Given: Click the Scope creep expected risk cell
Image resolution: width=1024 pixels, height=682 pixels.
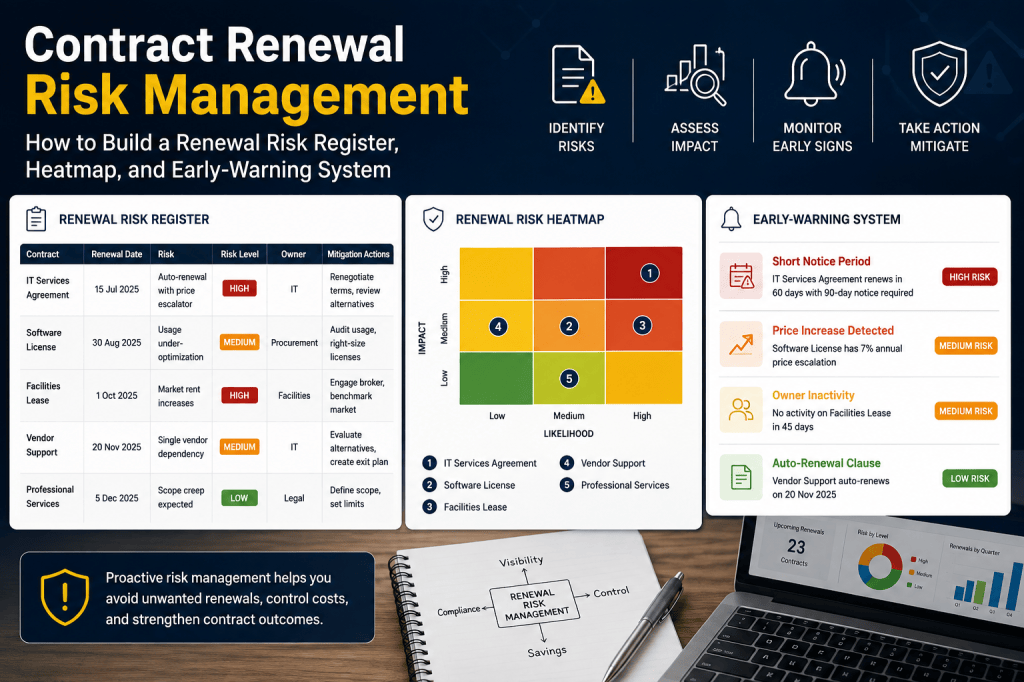Looking at the screenshot, I should tap(181, 497).
